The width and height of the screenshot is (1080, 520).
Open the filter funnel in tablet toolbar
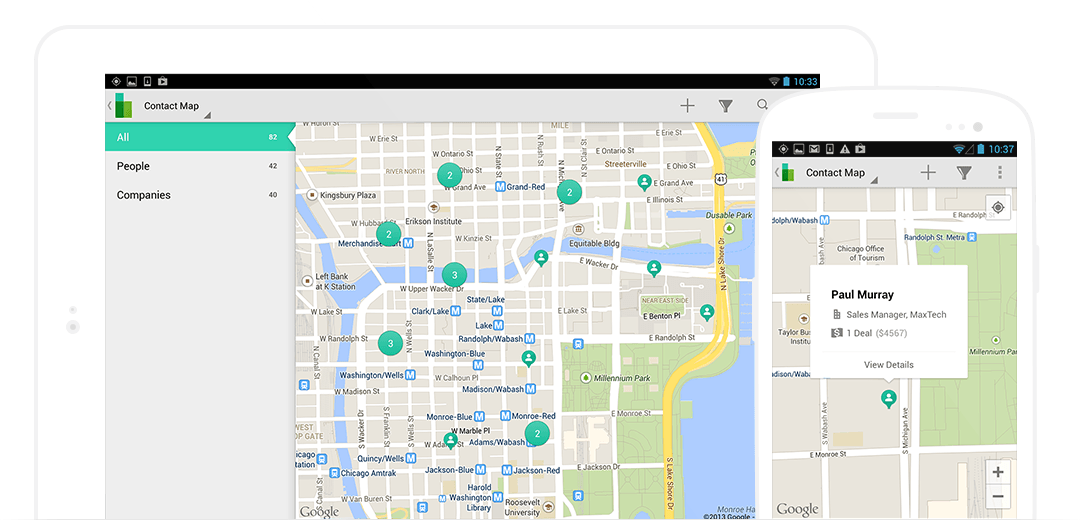point(725,105)
